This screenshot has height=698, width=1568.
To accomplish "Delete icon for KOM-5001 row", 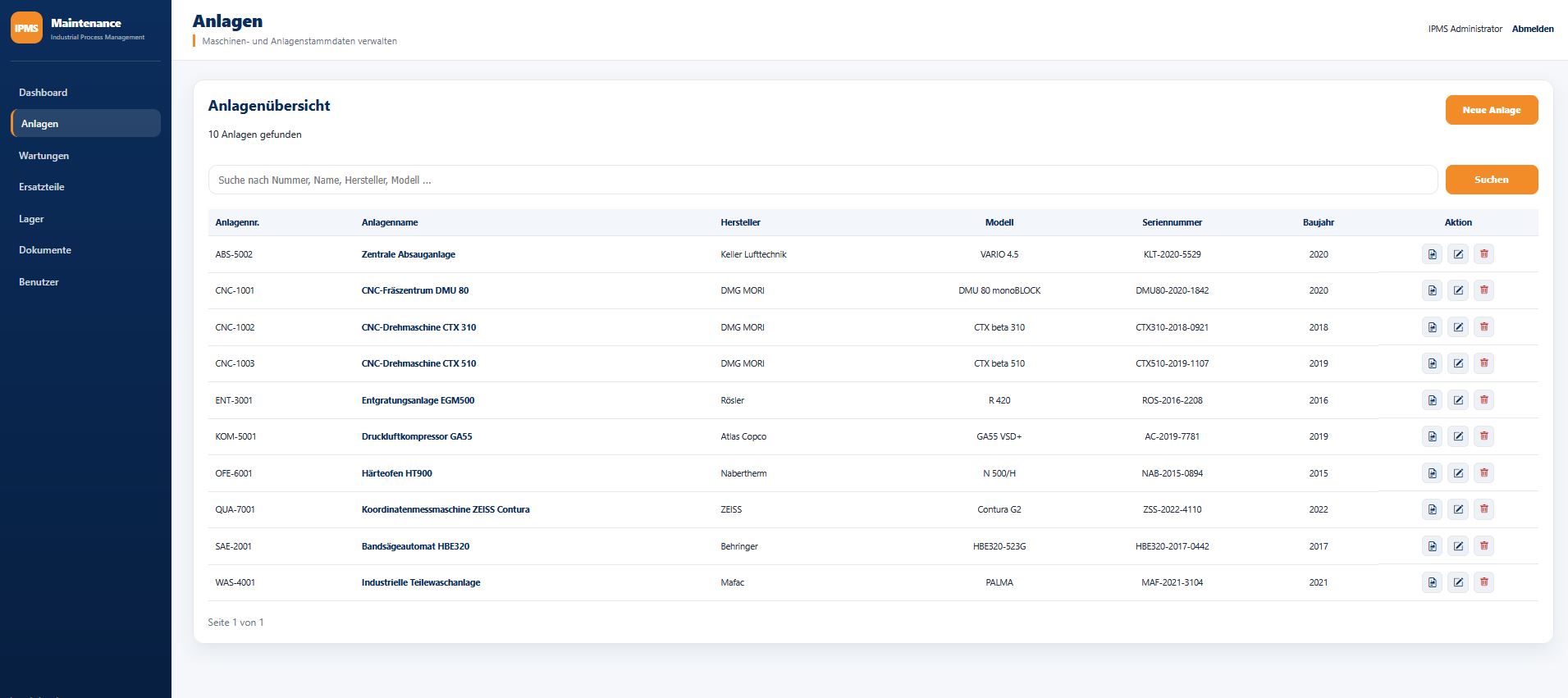I will (x=1483, y=436).
